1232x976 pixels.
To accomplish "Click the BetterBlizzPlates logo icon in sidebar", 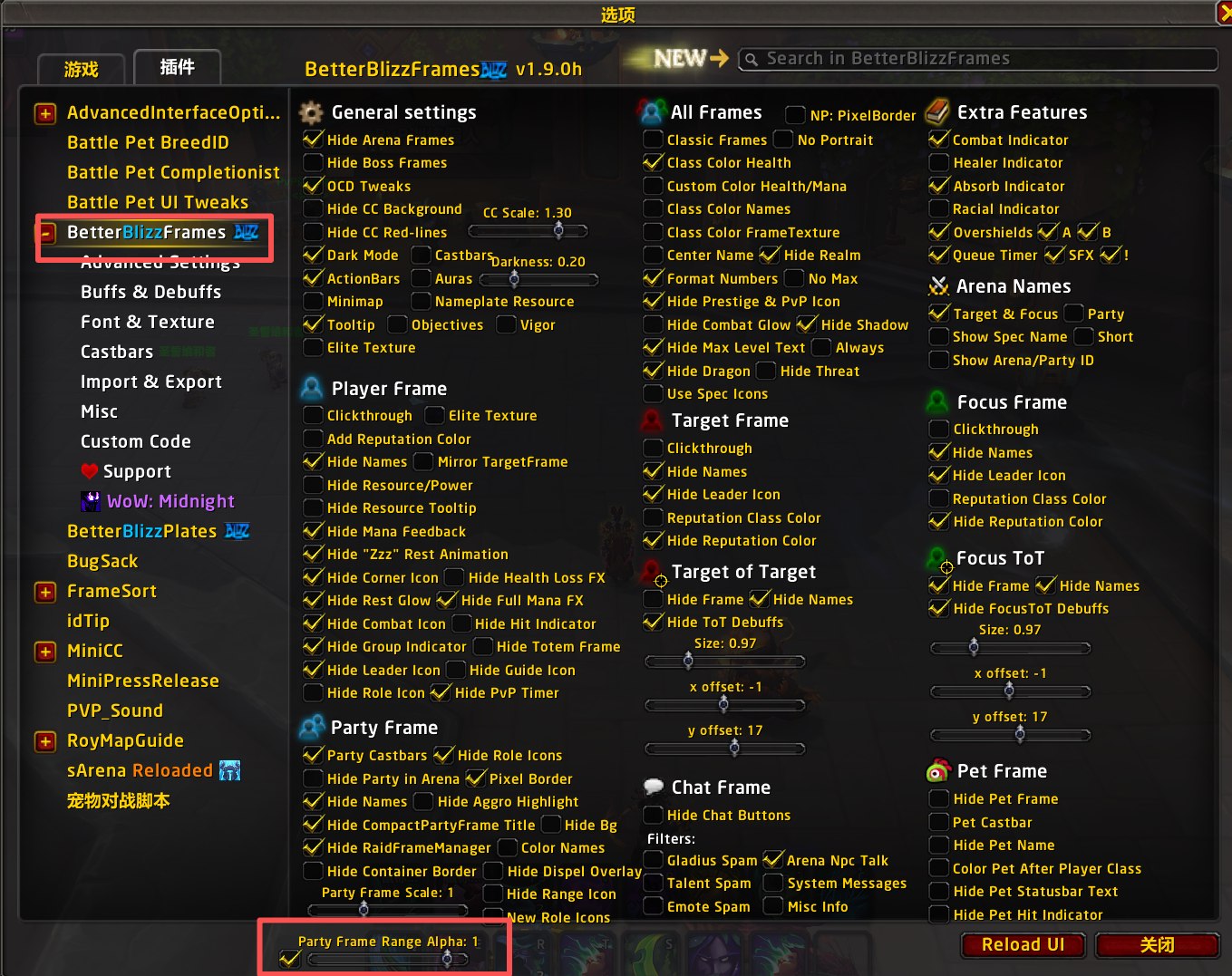I will 237,531.
